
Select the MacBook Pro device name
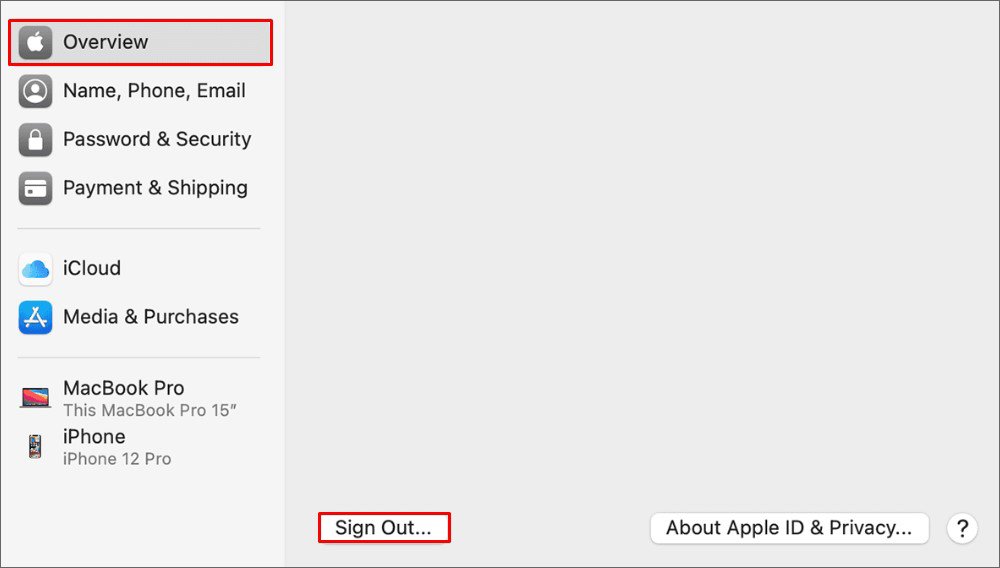point(124,388)
